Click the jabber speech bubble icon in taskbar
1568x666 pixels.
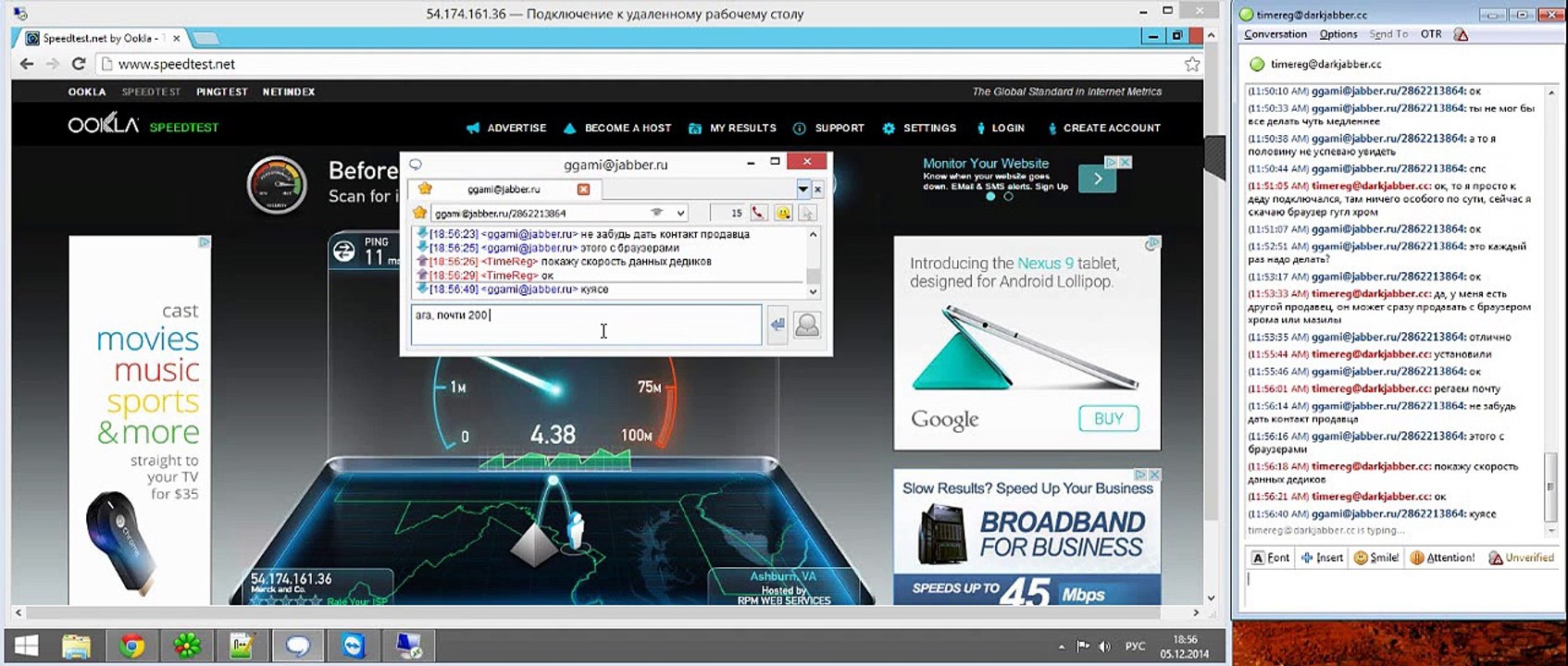click(298, 646)
